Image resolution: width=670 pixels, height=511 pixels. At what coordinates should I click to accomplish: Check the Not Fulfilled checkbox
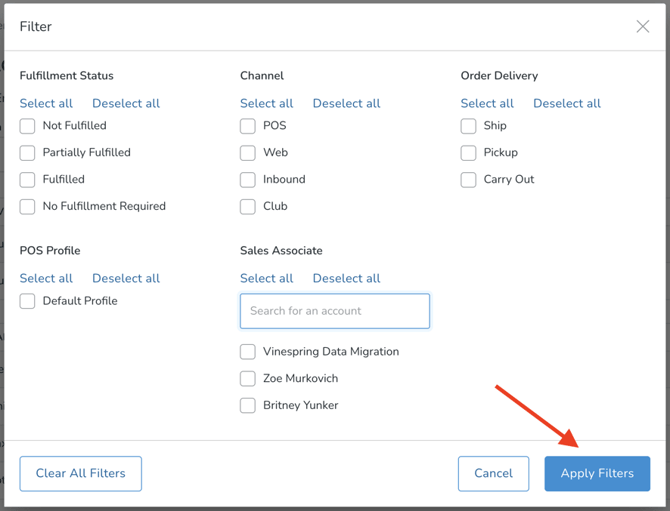point(28,126)
